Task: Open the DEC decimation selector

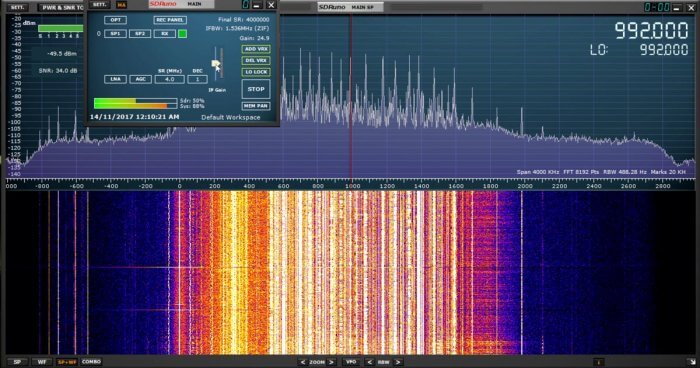Action: [197, 79]
